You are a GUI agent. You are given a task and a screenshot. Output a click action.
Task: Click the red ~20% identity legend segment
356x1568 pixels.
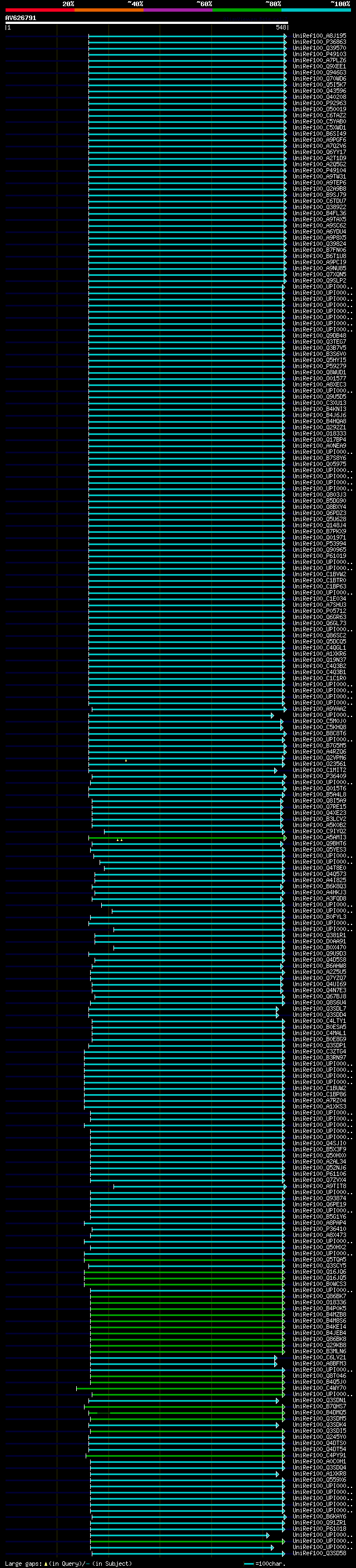click(39, 10)
